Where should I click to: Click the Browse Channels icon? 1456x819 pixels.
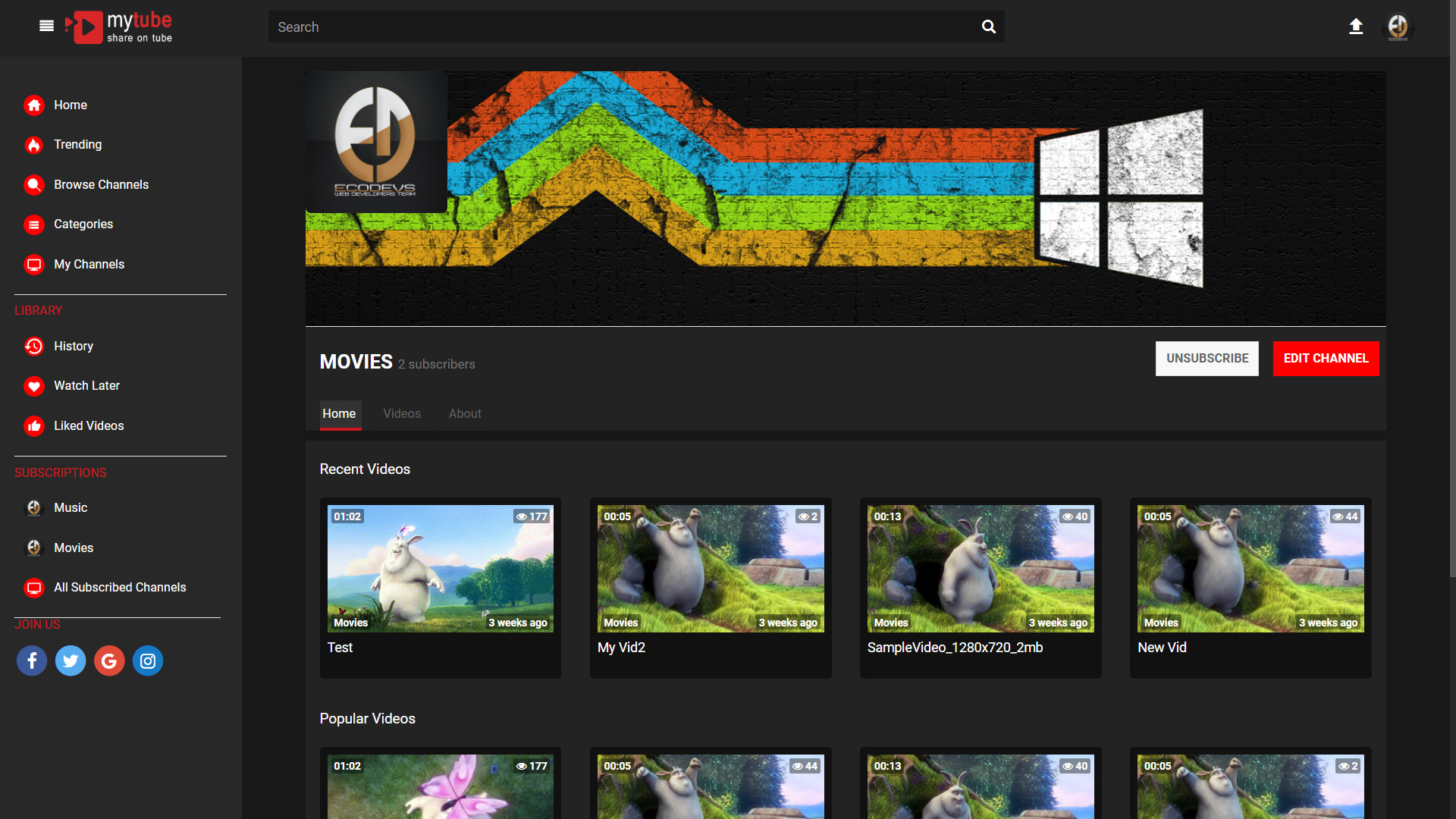[x=34, y=185]
